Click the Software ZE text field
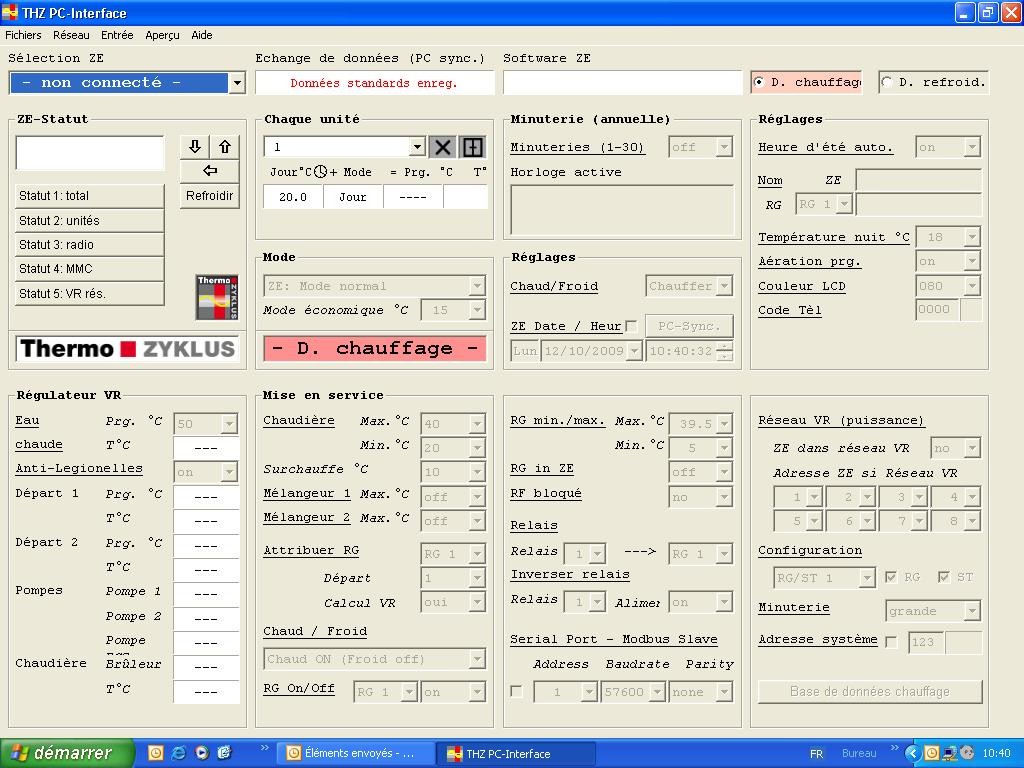The height and width of the screenshot is (768, 1024). tap(622, 83)
